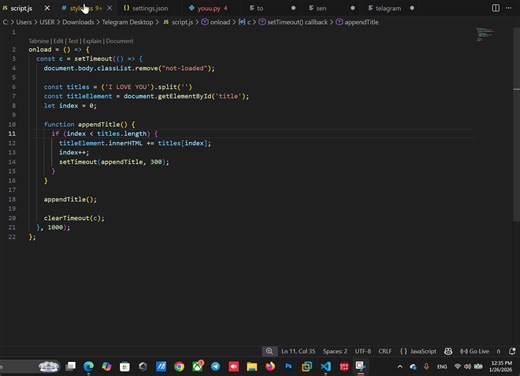Screen dimensions: 520x376
Task: Switch to the VS Code taskbar icon
Action: click(x=326, y=367)
